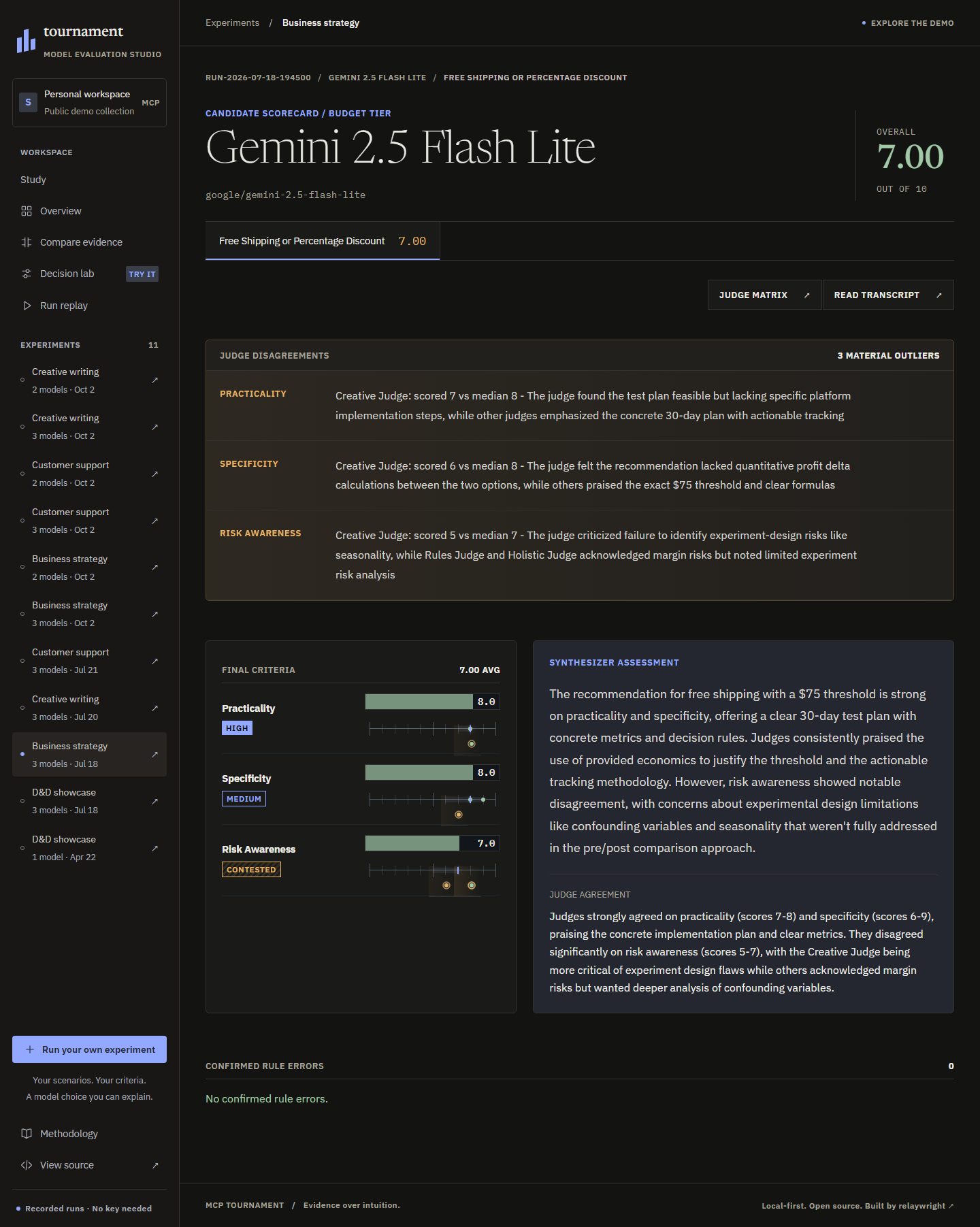This screenshot has width=980, height=1227.
Task: Click the Judge Matrix arrow icon
Action: click(x=807, y=295)
